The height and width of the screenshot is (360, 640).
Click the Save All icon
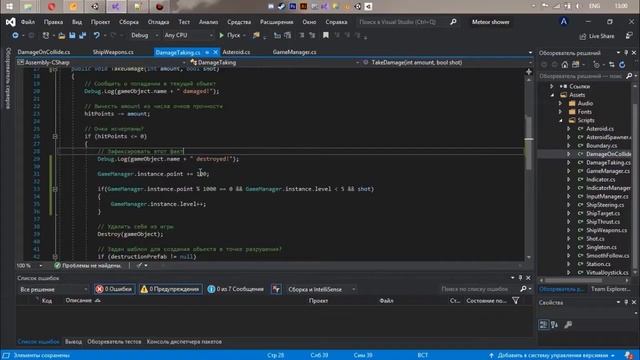[x=82, y=36]
